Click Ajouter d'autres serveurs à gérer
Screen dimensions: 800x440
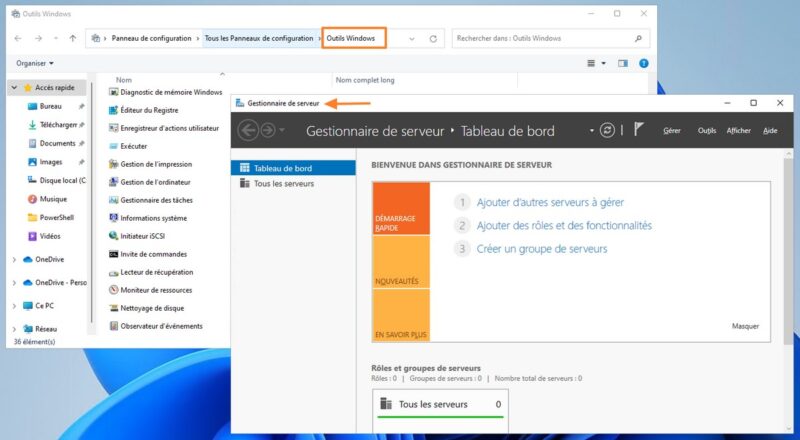[550, 203]
